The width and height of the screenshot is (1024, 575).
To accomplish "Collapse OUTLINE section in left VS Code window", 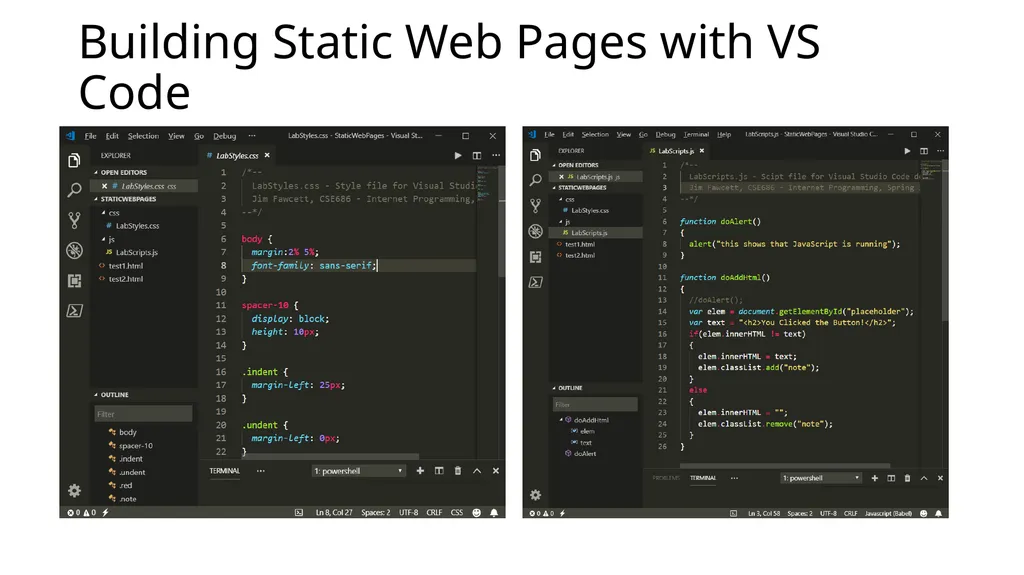I will [96, 395].
